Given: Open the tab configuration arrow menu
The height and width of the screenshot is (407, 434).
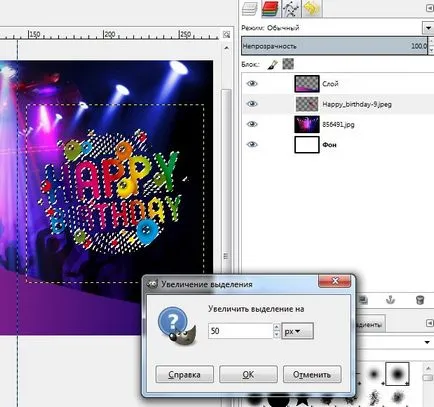Looking at the screenshot, I should pyautogui.click(x=430, y=8).
